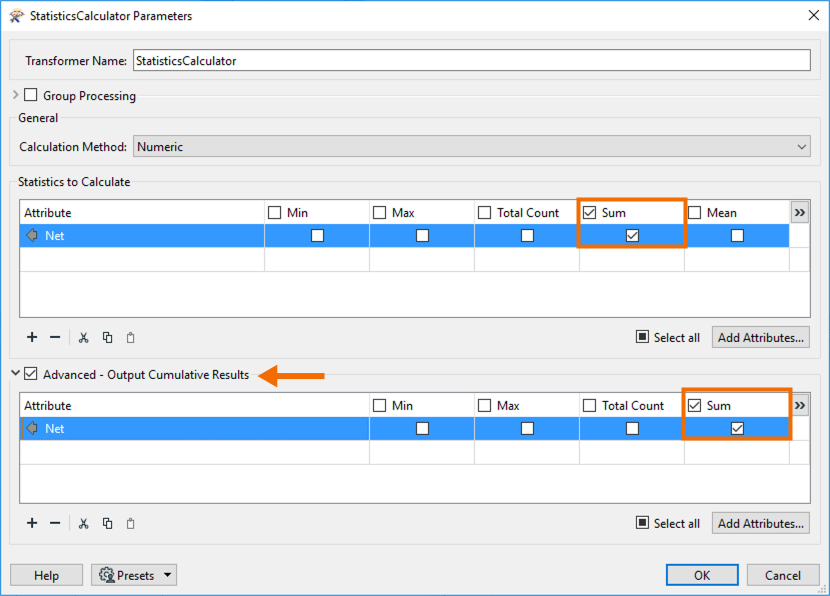Click the OK button

click(702, 575)
